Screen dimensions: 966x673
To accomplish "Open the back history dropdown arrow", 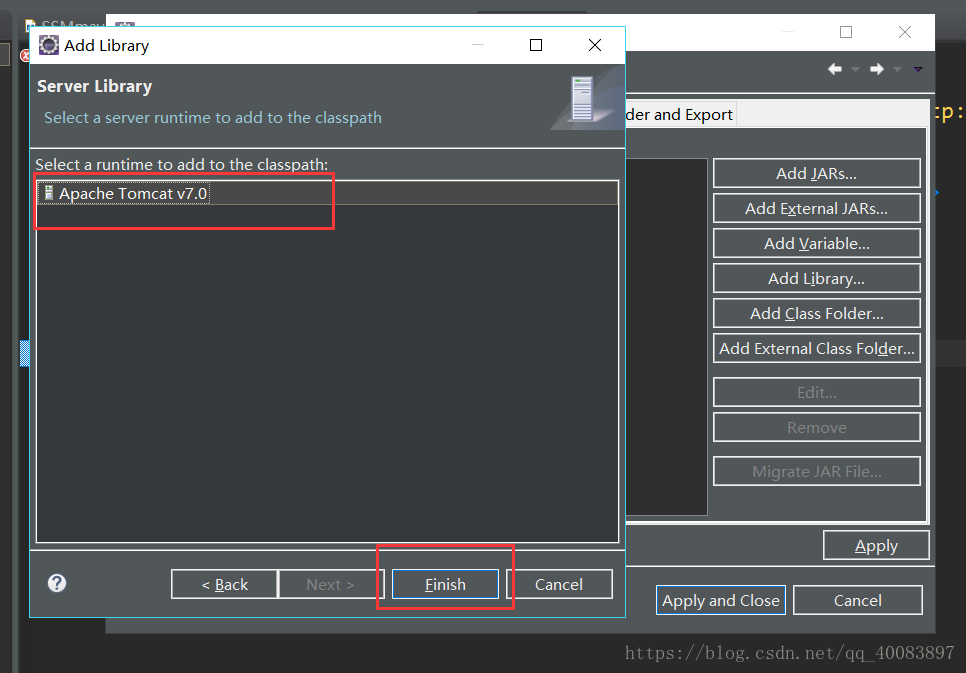I will [856, 69].
